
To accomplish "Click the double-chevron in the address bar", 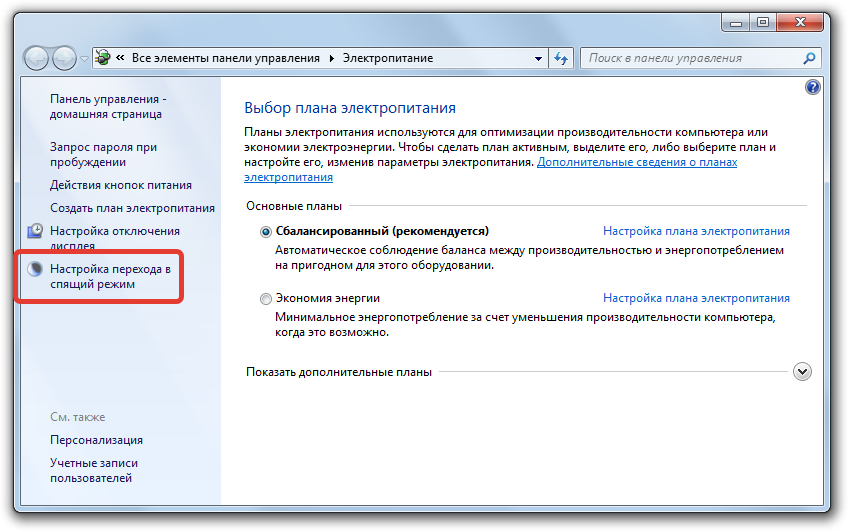I will click(x=120, y=57).
